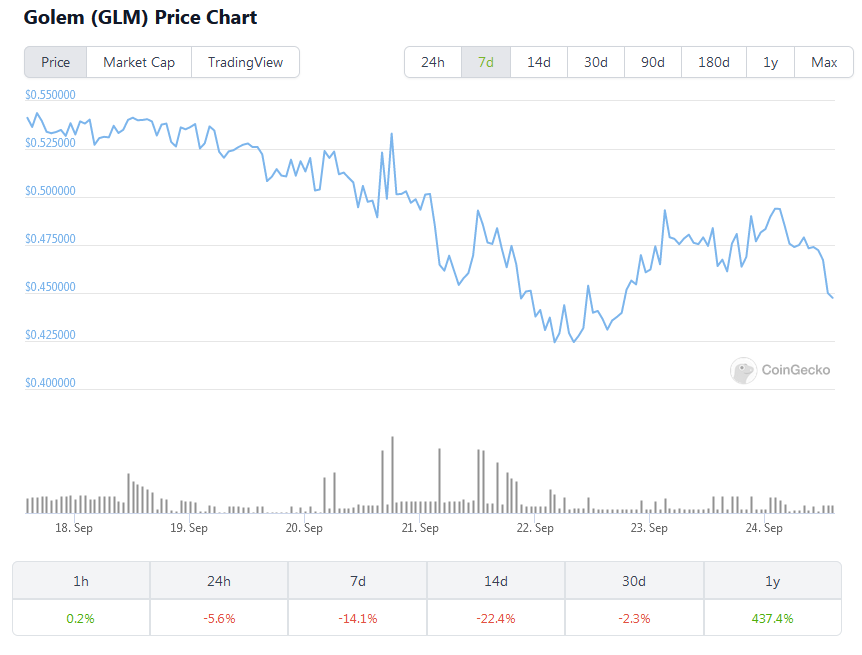The width and height of the screenshot is (862, 655).
Task: Show the 90d price history
Action: (653, 62)
